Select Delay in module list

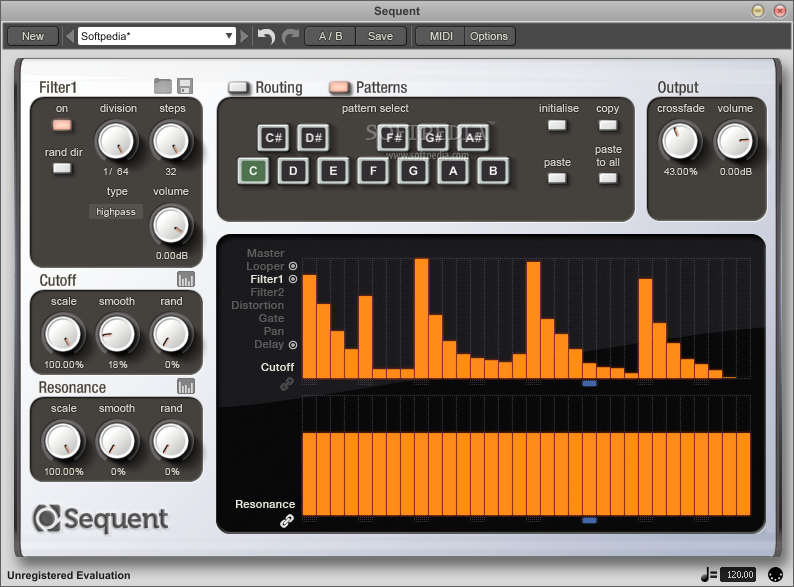coord(269,344)
